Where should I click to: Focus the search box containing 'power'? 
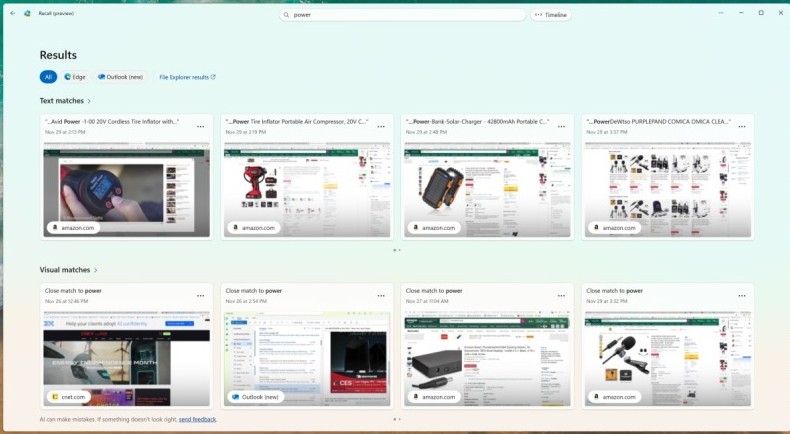coord(403,15)
